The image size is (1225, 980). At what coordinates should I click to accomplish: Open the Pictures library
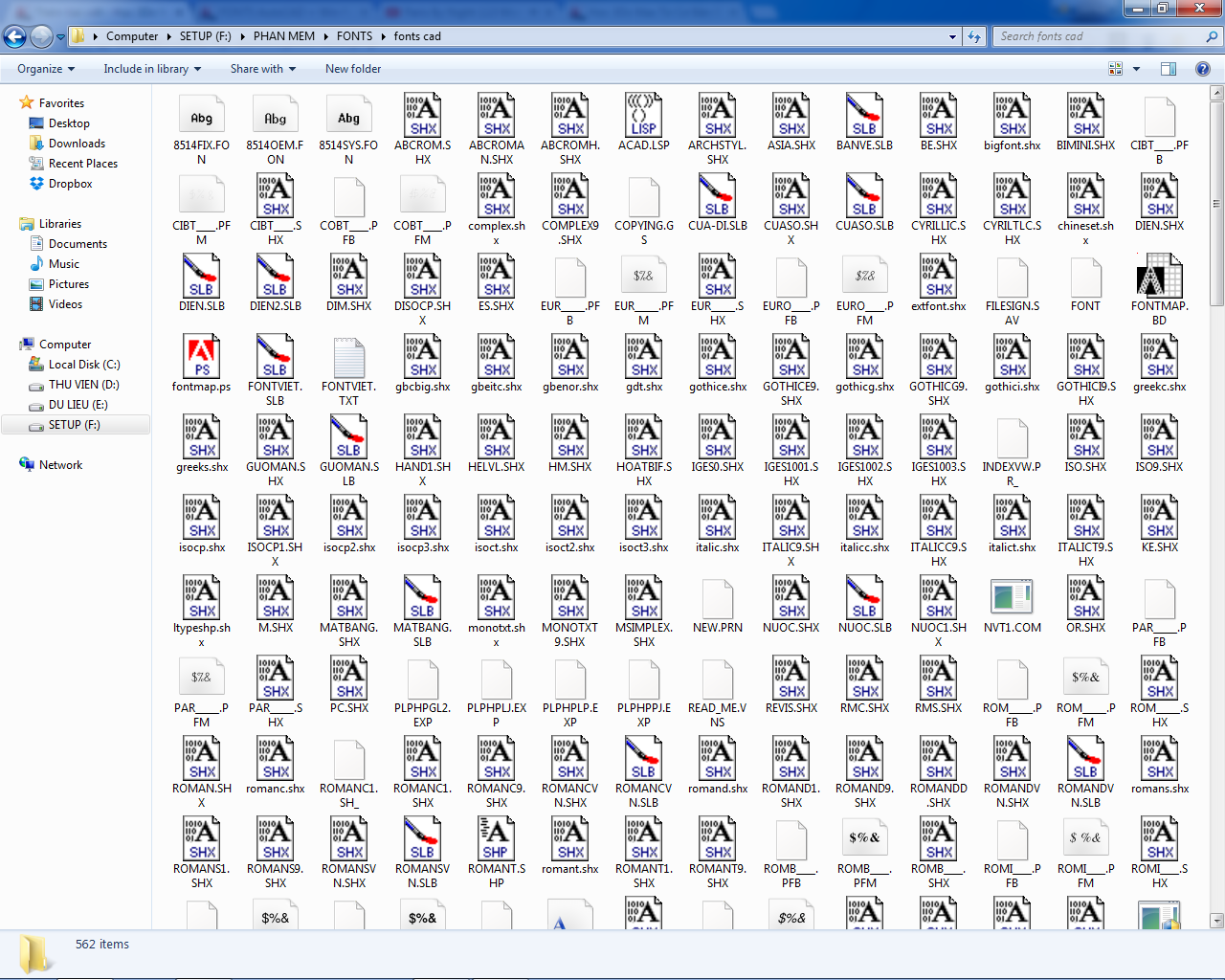click(69, 284)
